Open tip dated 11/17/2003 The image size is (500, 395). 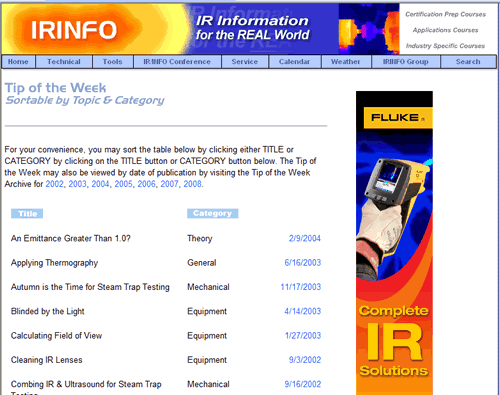[301, 287]
